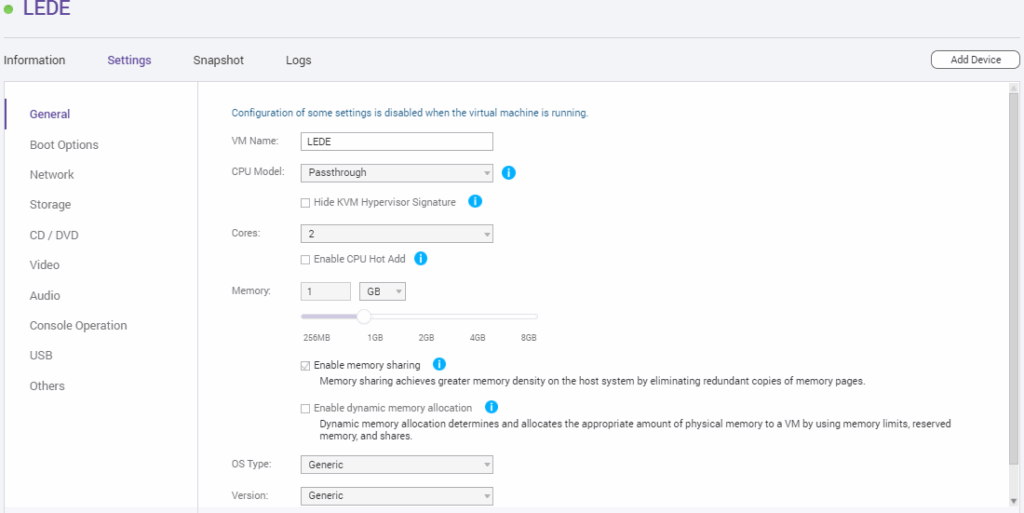This screenshot has height=513, width=1024.
Task: Open the Logs tab
Action: 298,61
